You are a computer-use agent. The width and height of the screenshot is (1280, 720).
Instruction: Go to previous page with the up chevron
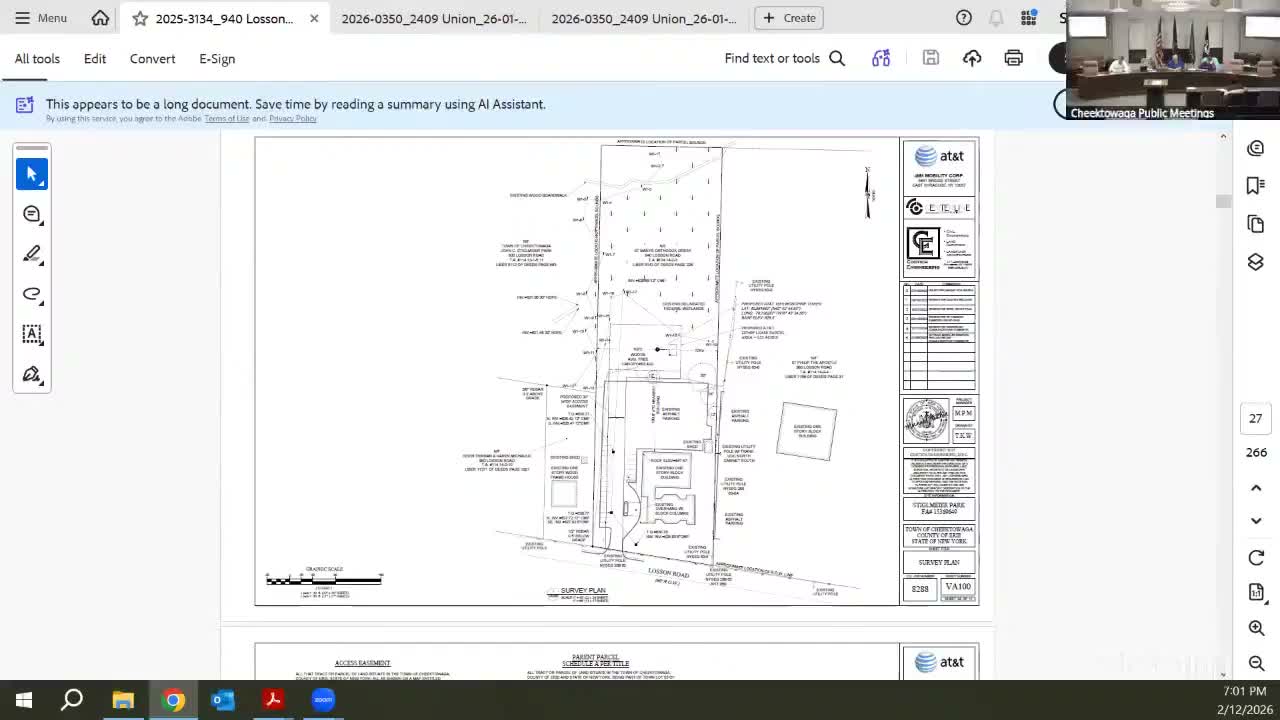click(x=1256, y=488)
